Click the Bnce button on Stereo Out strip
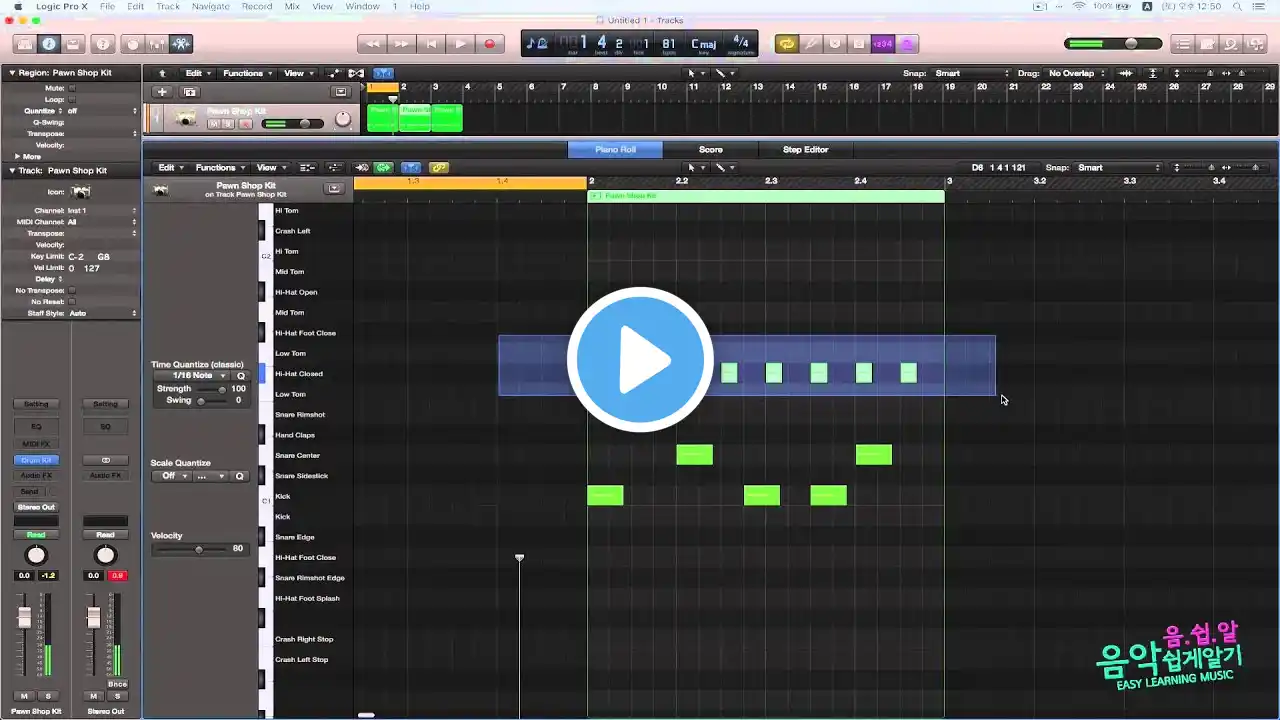 [117, 684]
